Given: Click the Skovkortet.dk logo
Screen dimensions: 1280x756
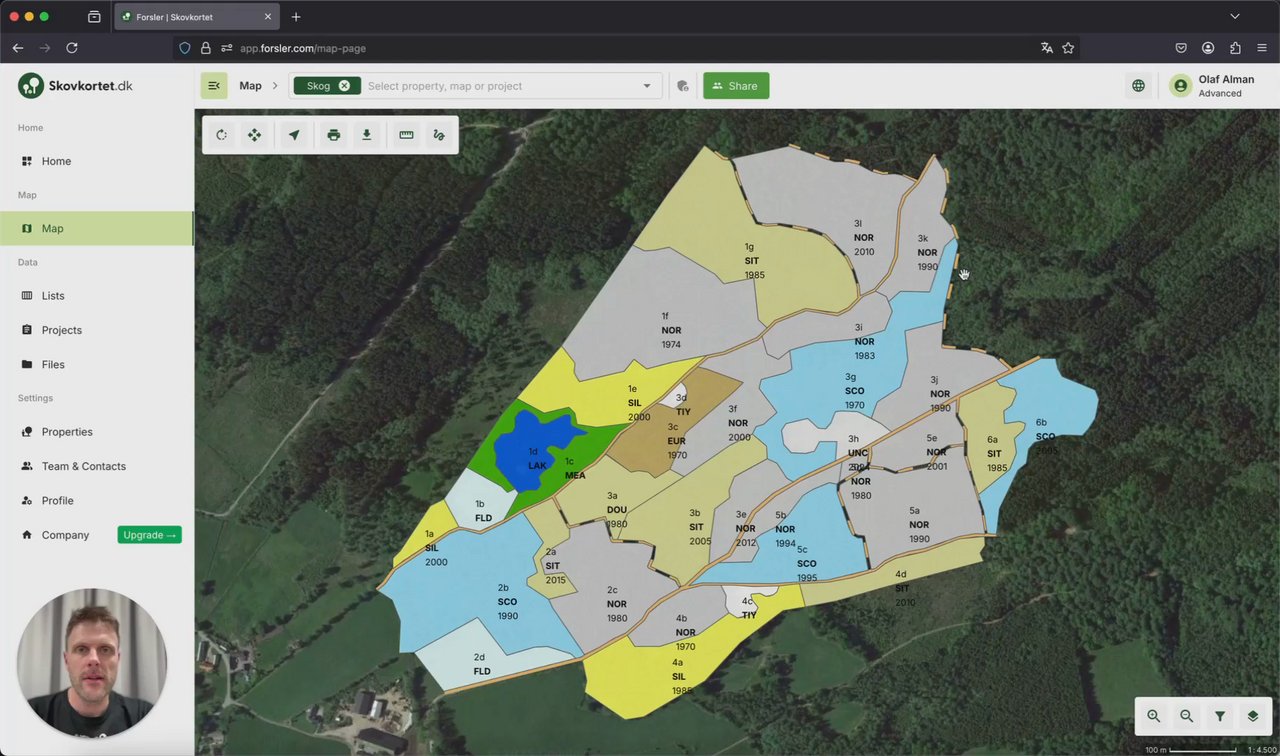Looking at the screenshot, I should click(x=75, y=86).
